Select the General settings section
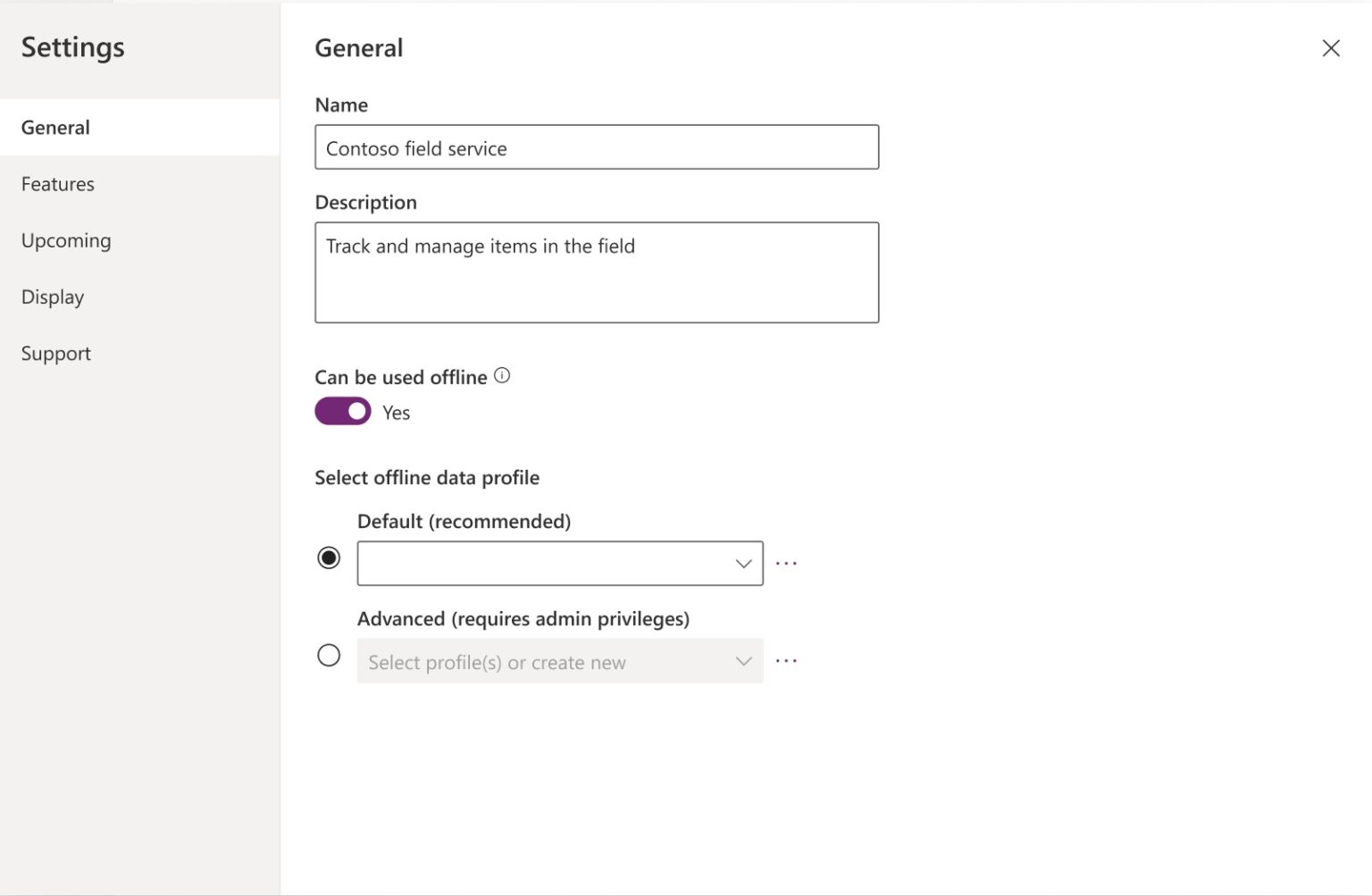Image resolution: width=1372 pixels, height=896 pixels. coord(54,127)
